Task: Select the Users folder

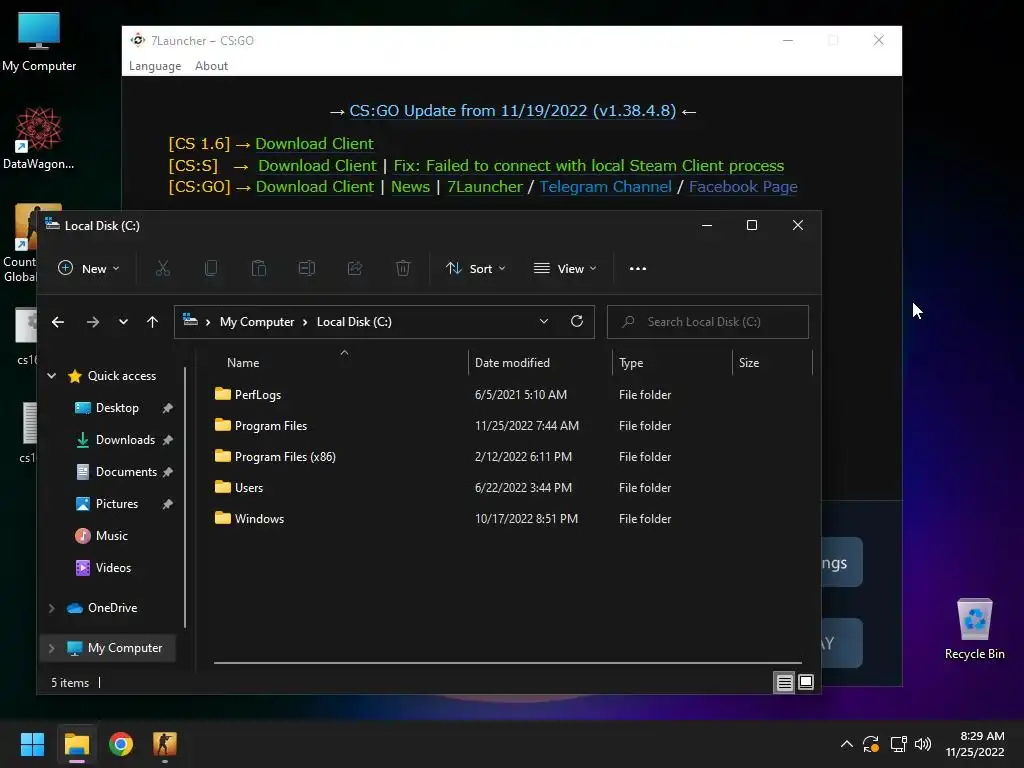Action: [249, 488]
